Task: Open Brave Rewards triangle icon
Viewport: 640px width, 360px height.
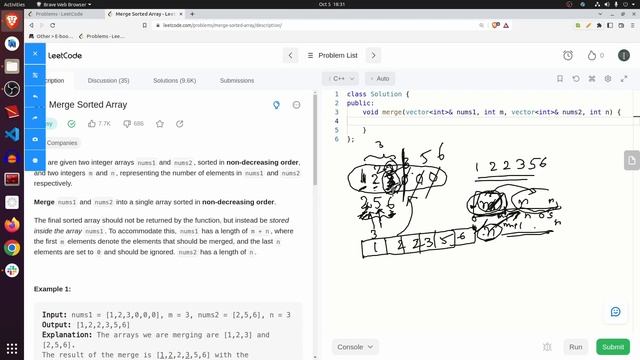Action: pyautogui.click(x=506, y=25)
